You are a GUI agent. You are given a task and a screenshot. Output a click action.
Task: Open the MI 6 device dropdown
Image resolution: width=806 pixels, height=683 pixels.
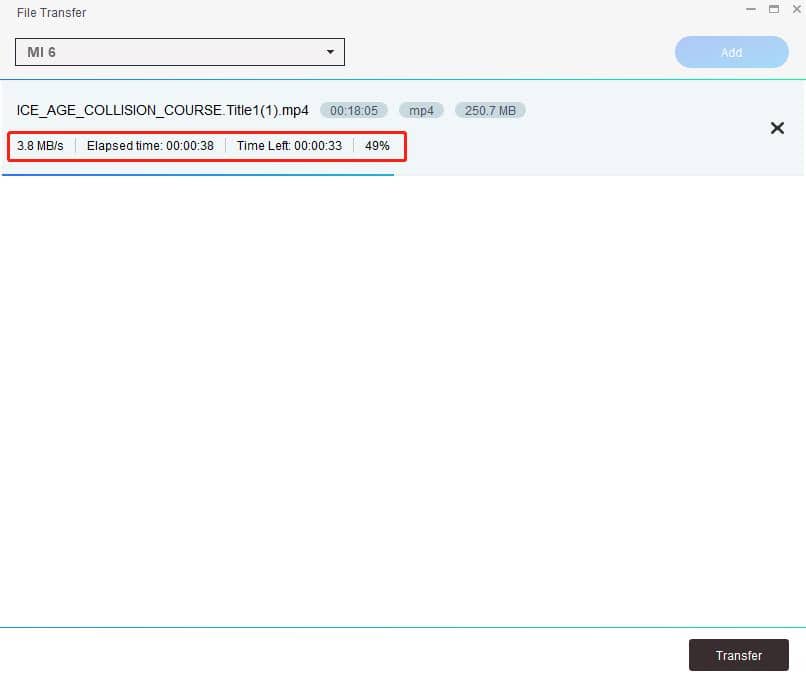point(179,52)
